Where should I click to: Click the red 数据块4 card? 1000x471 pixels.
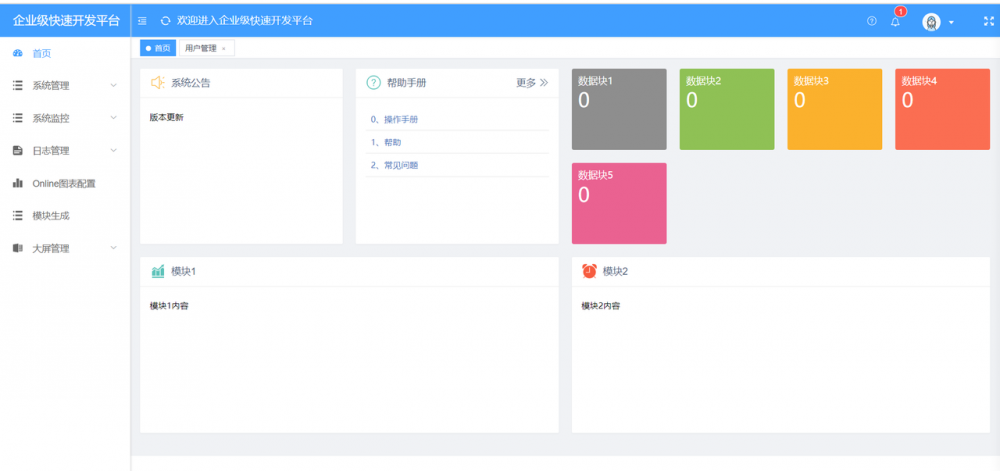tap(943, 109)
